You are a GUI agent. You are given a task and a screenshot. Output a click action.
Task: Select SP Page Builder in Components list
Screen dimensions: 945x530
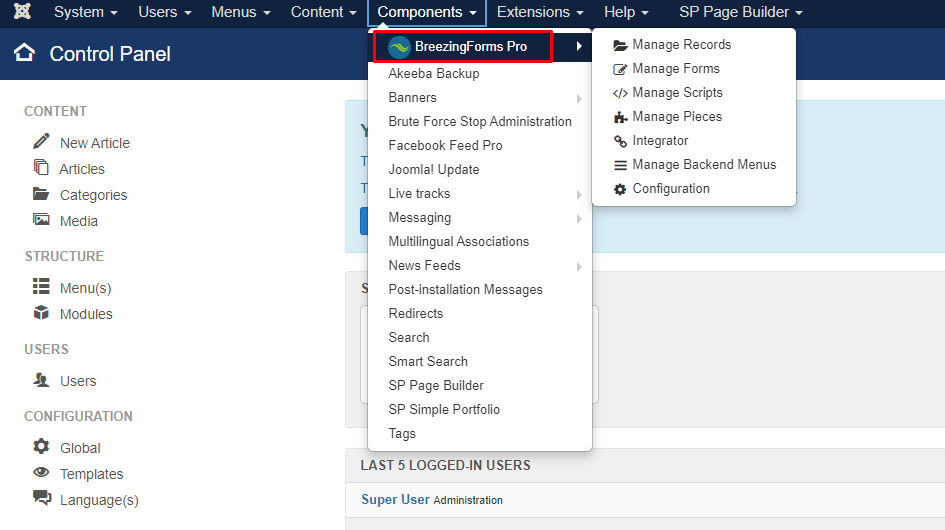click(436, 386)
